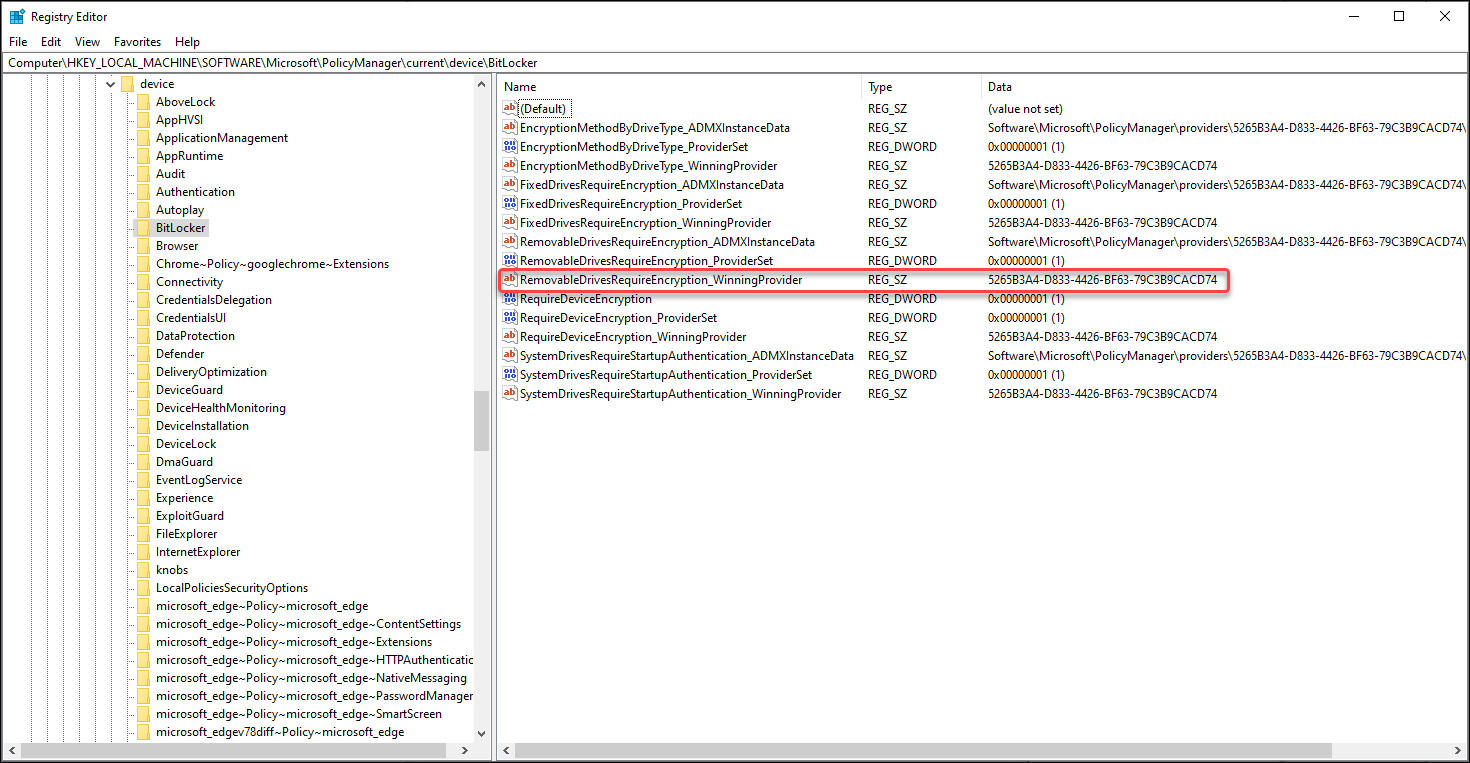Click the folder icon next to FileExplorer
The image size is (1470, 763).
pyautogui.click(x=143, y=533)
